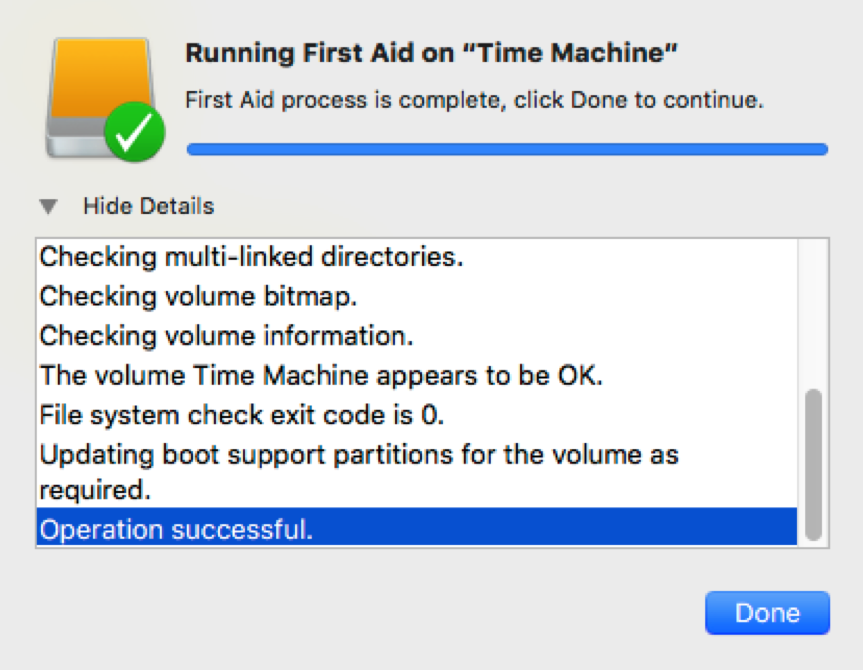Click the blue First Aid progress bar
This screenshot has width=863, height=670.
(x=507, y=149)
